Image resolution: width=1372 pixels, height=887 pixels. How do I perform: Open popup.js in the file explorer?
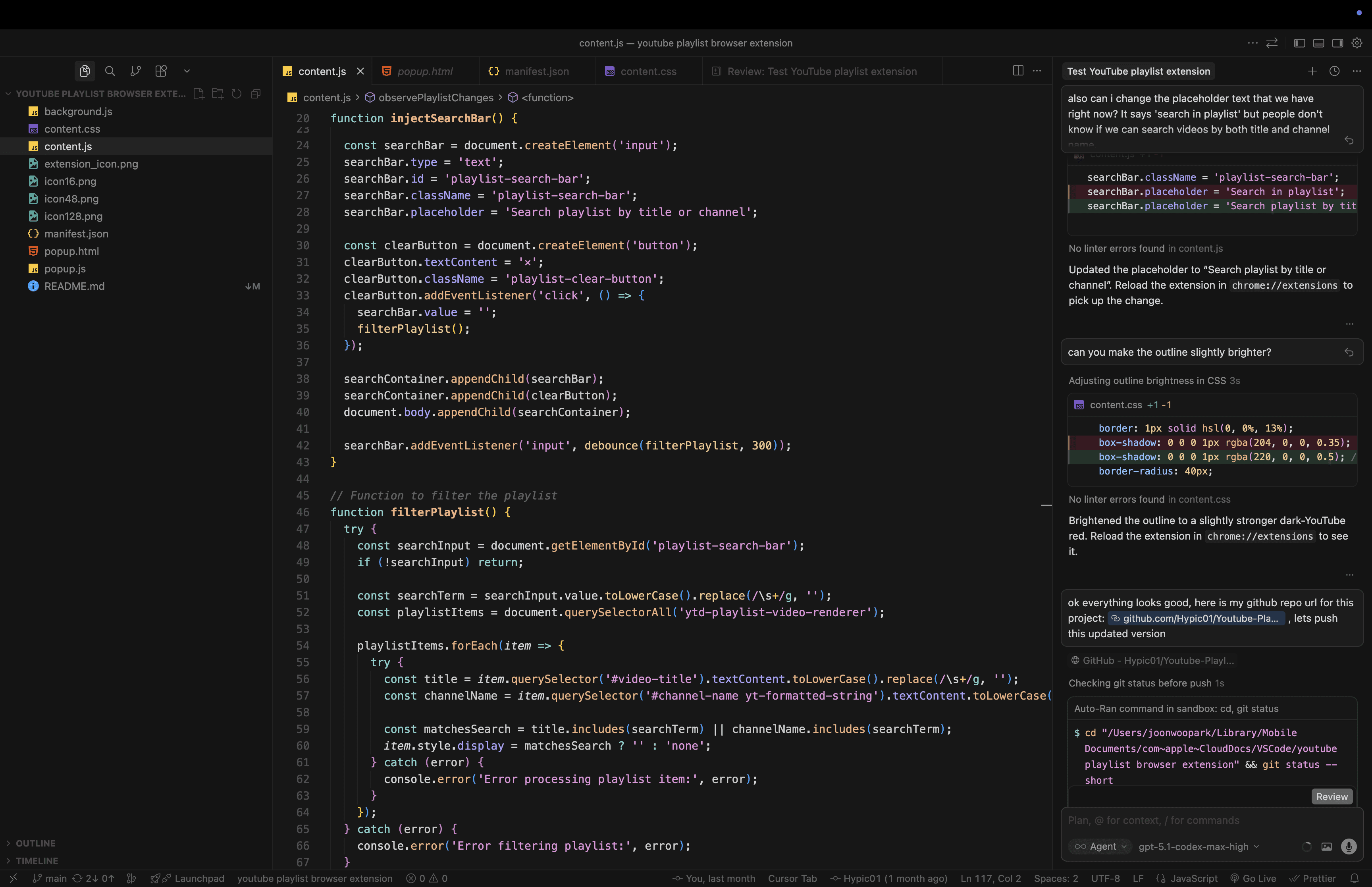[65, 269]
